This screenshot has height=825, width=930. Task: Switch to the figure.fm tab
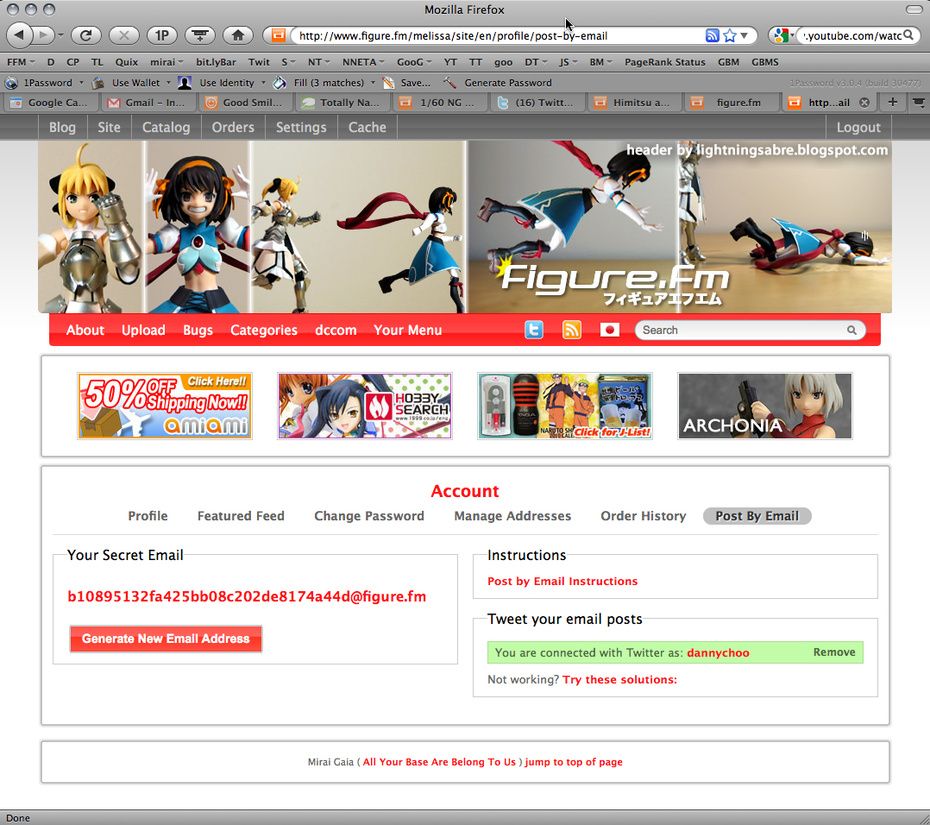[x=732, y=103]
